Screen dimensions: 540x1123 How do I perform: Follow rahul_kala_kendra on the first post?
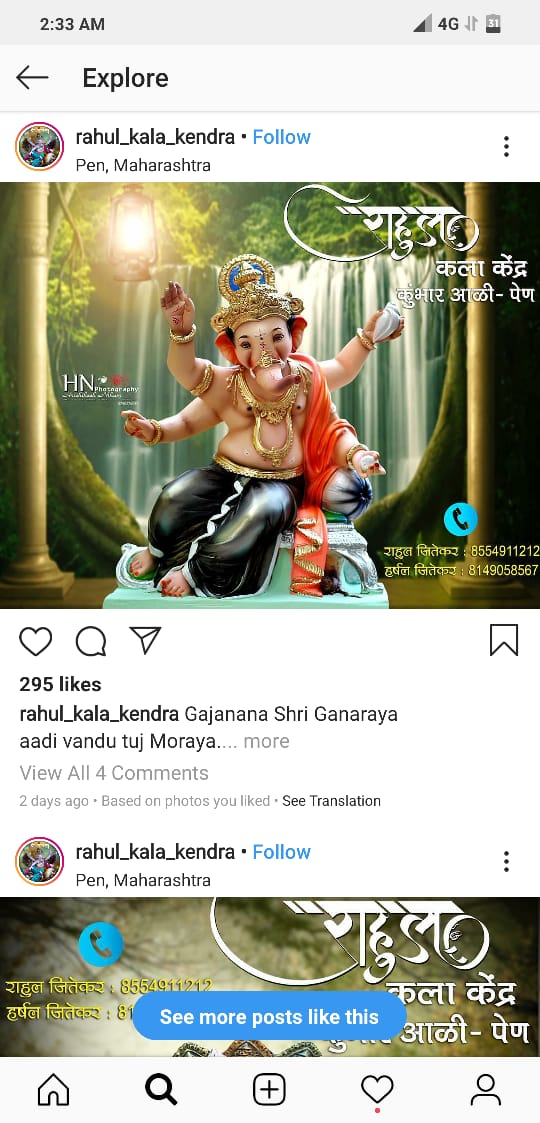click(281, 137)
